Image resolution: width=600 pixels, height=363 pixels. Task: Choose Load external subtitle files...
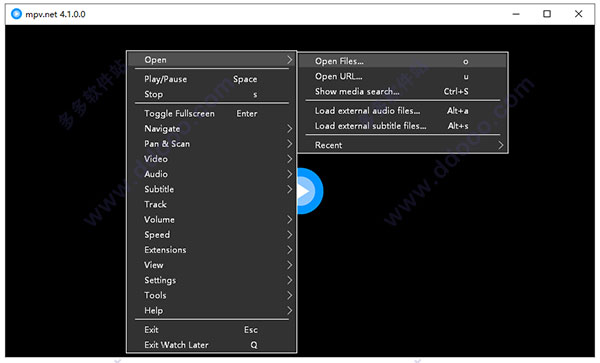click(x=403, y=126)
